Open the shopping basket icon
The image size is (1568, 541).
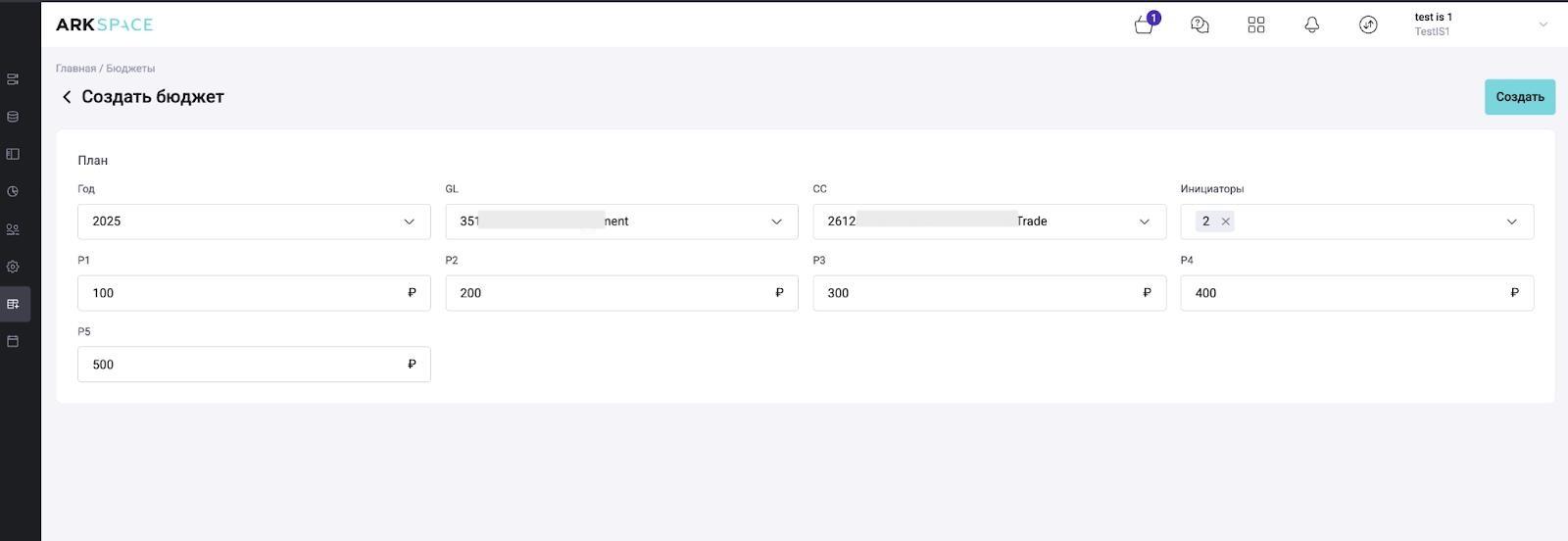pos(1145,25)
